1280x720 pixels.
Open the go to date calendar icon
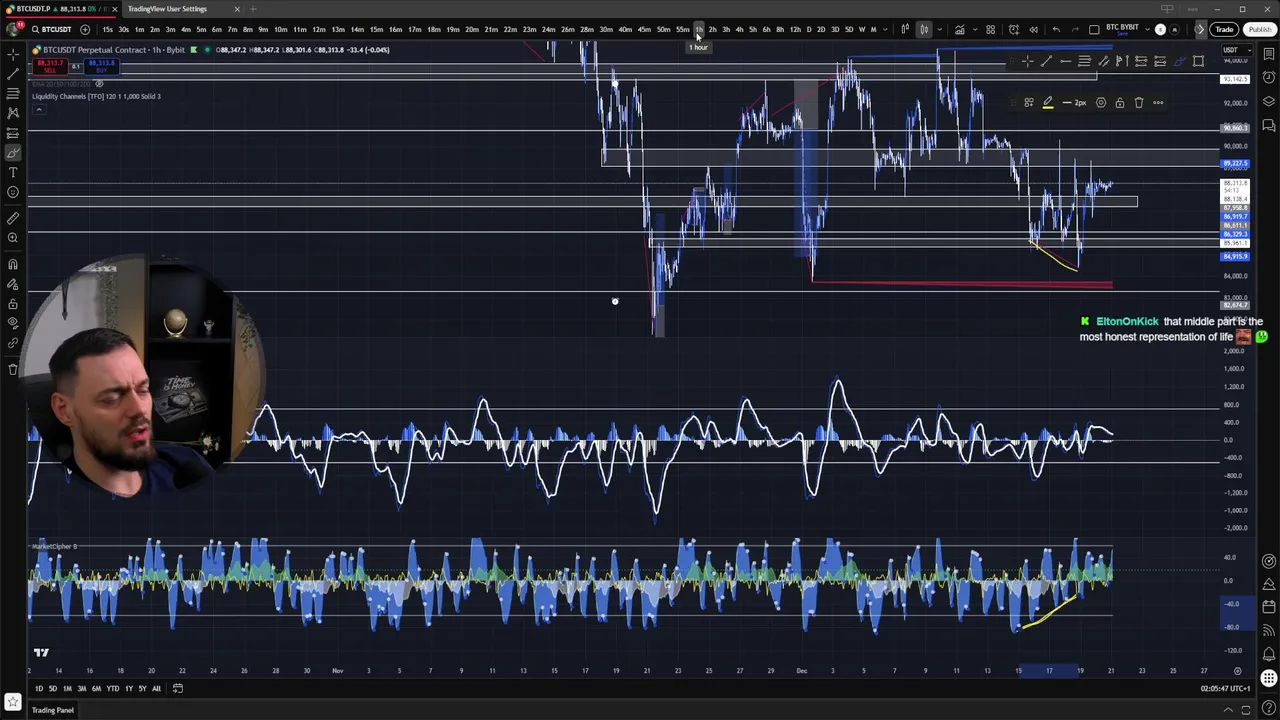[178, 688]
